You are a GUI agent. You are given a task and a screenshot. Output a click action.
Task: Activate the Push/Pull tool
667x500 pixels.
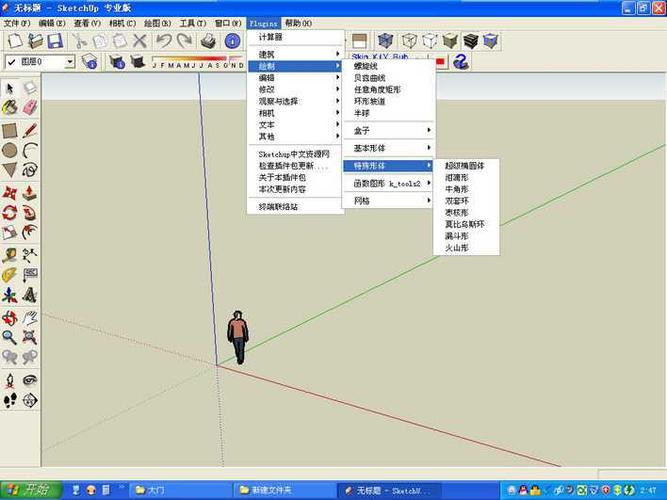[x=30, y=193]
